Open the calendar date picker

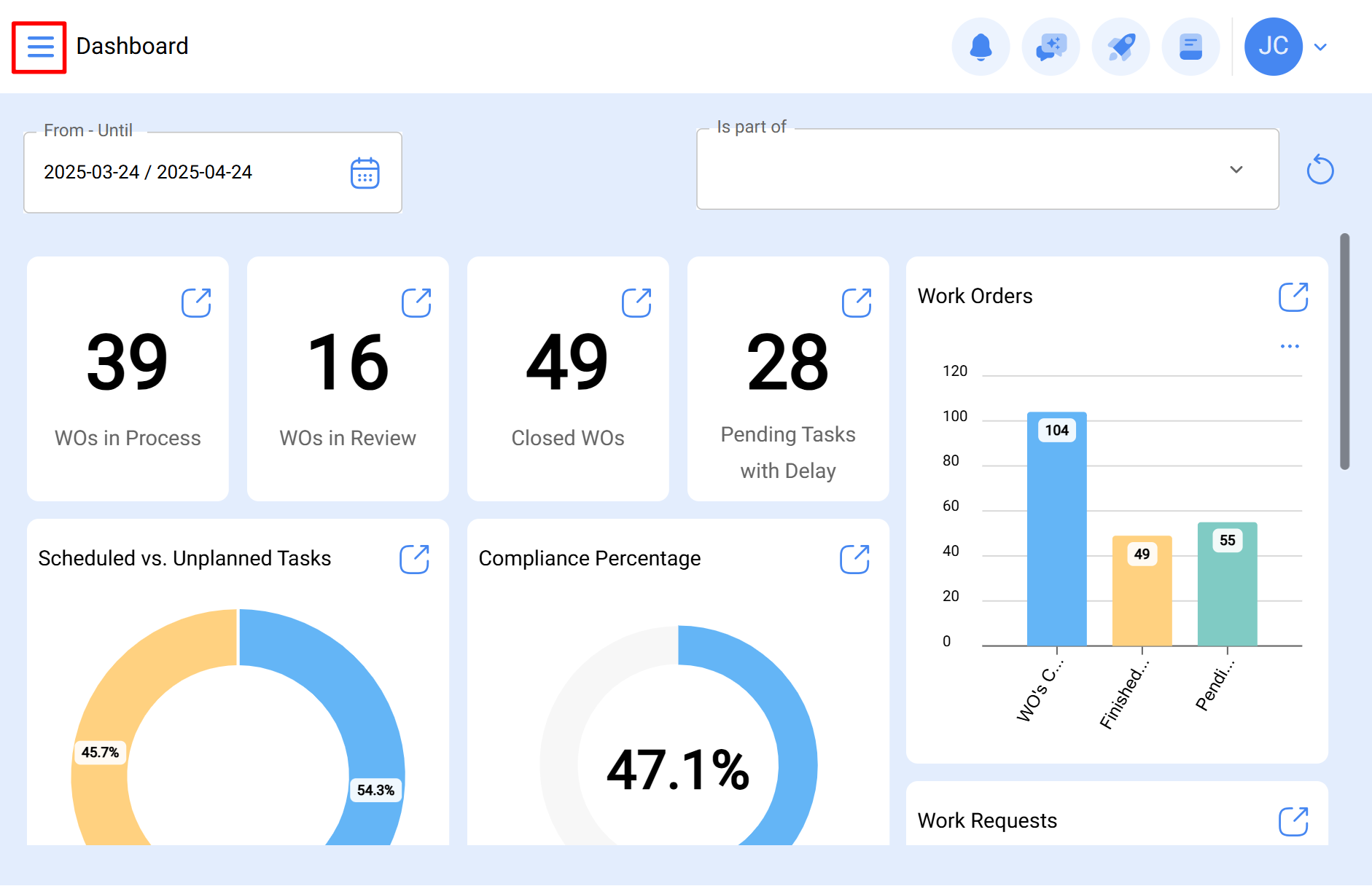click(365, 173)
